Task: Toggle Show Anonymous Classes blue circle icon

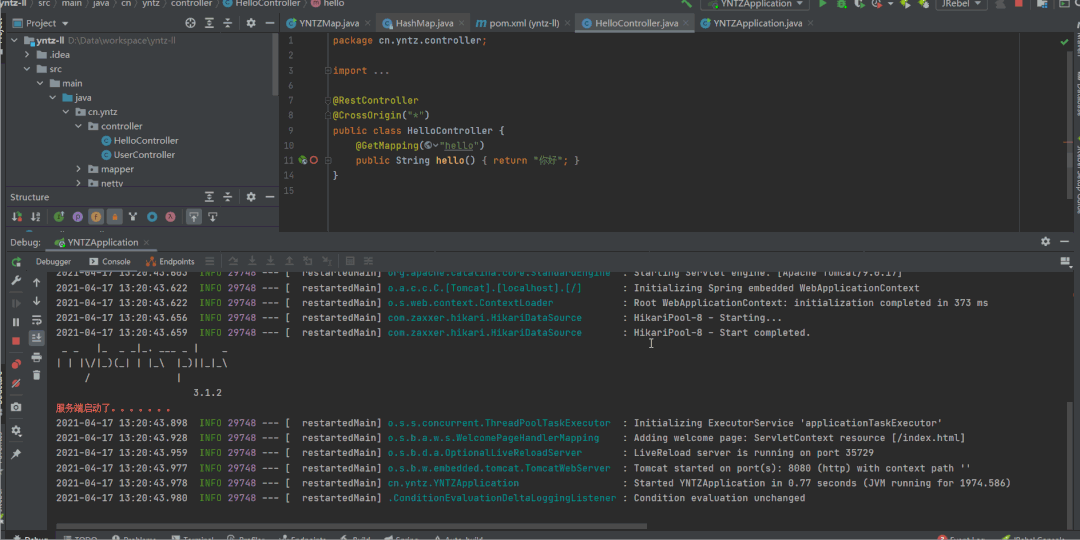Action: pos(152,217)
